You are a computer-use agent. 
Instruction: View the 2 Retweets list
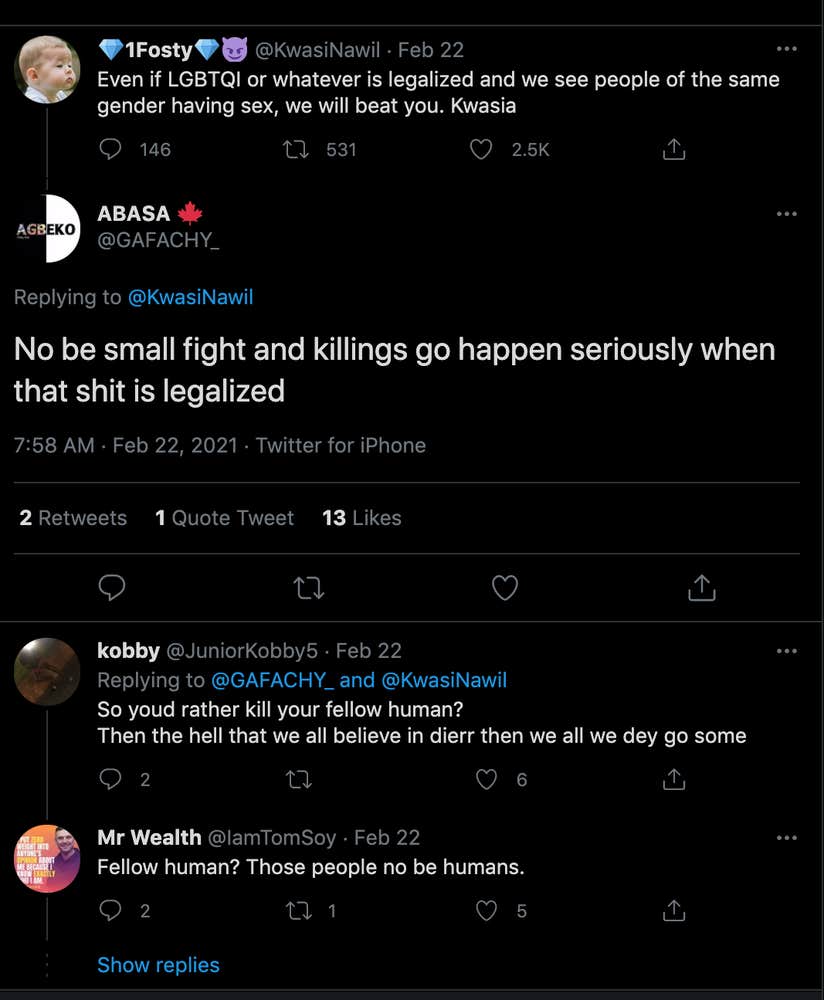click(73, 518)
